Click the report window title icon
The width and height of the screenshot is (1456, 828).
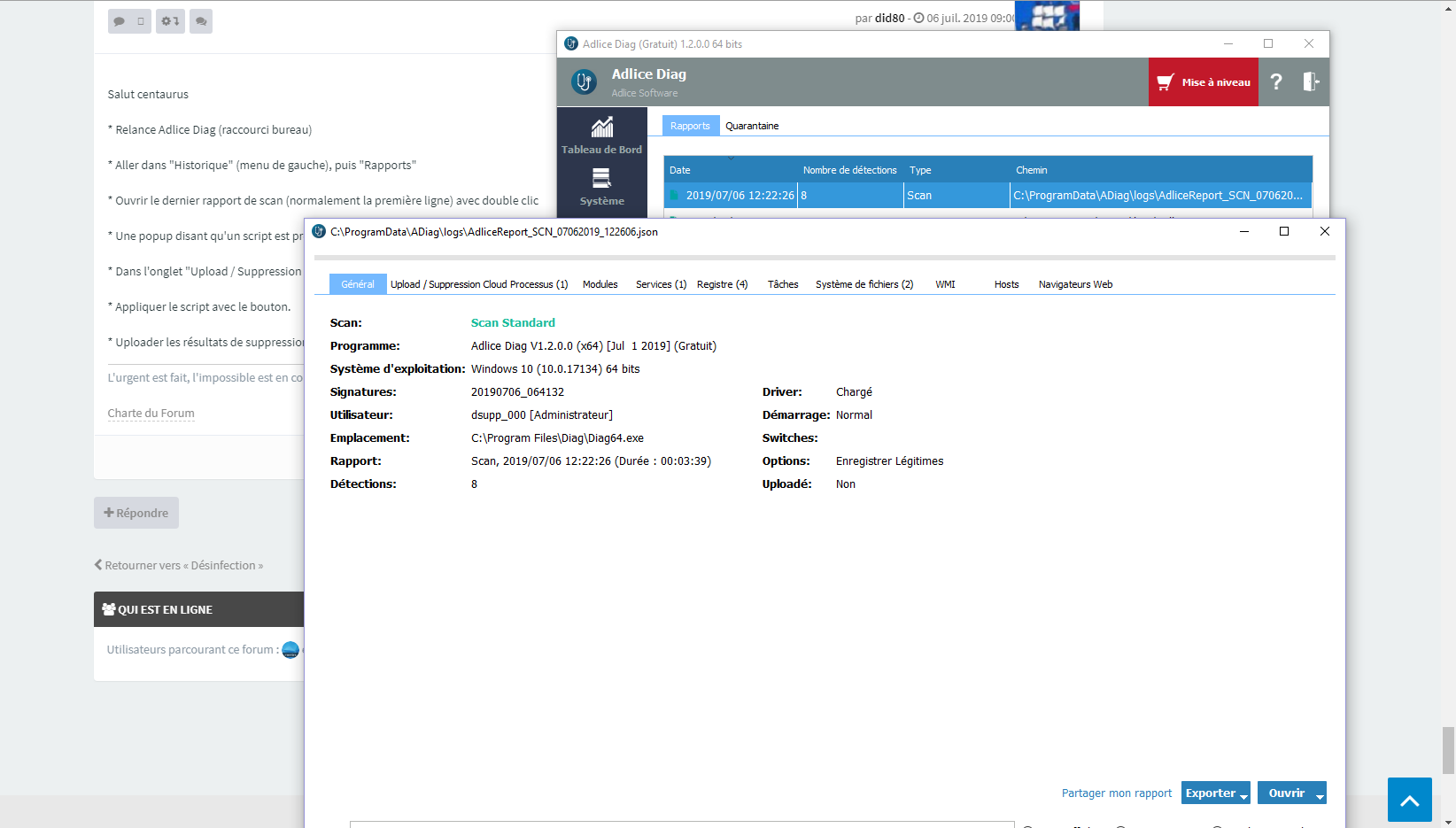(x=319, y=231)
